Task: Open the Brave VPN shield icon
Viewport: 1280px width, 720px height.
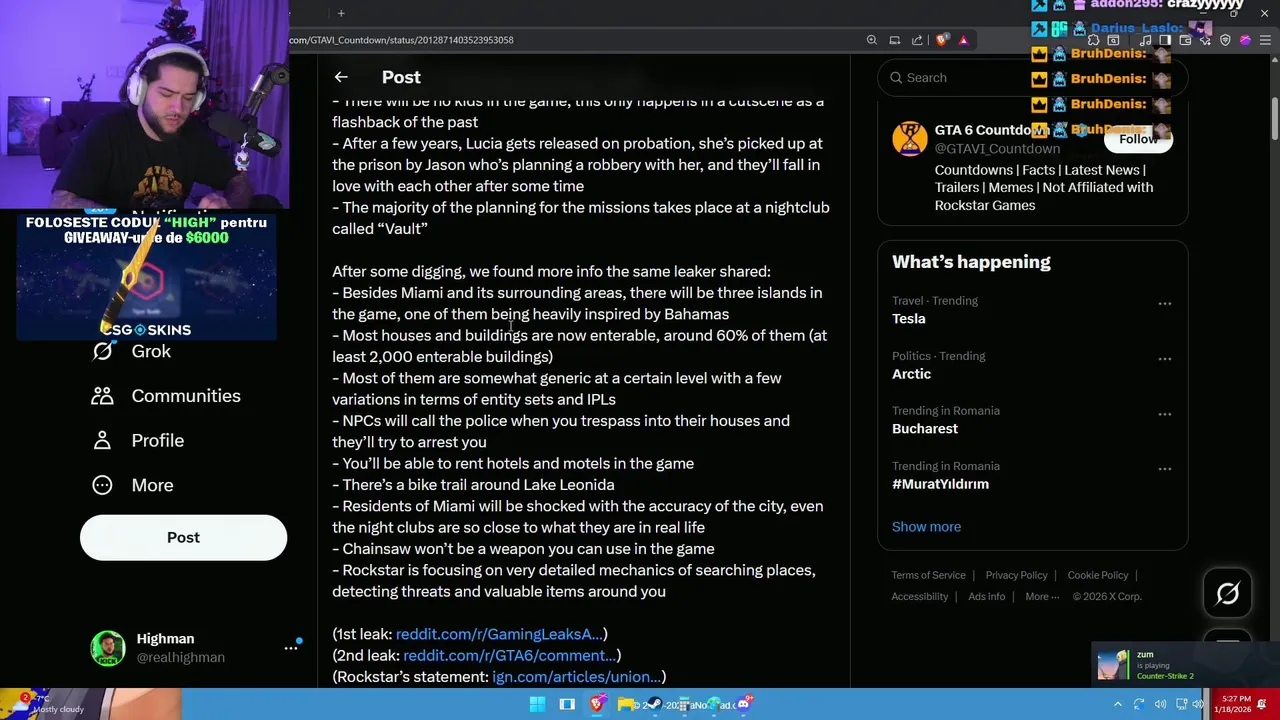Action: click(x=1225, y=40)
